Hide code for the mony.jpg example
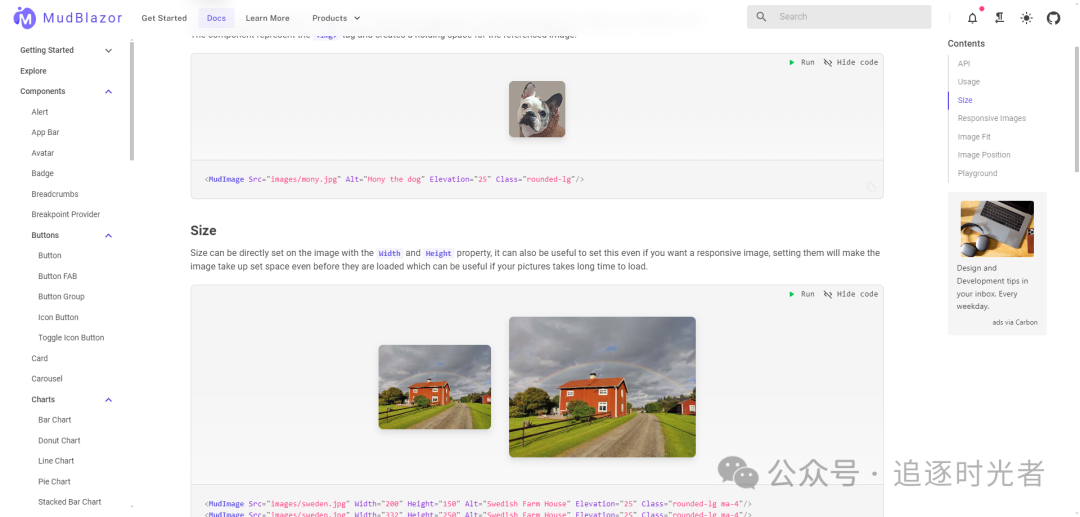1080x517 pixels. [x=851, y=62]
